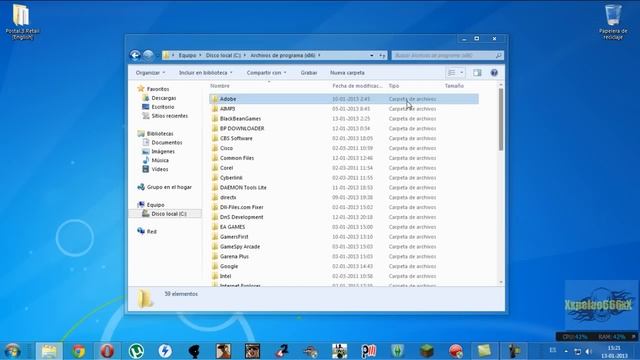
Task: Click the change view icon
Action: (452, 73)
